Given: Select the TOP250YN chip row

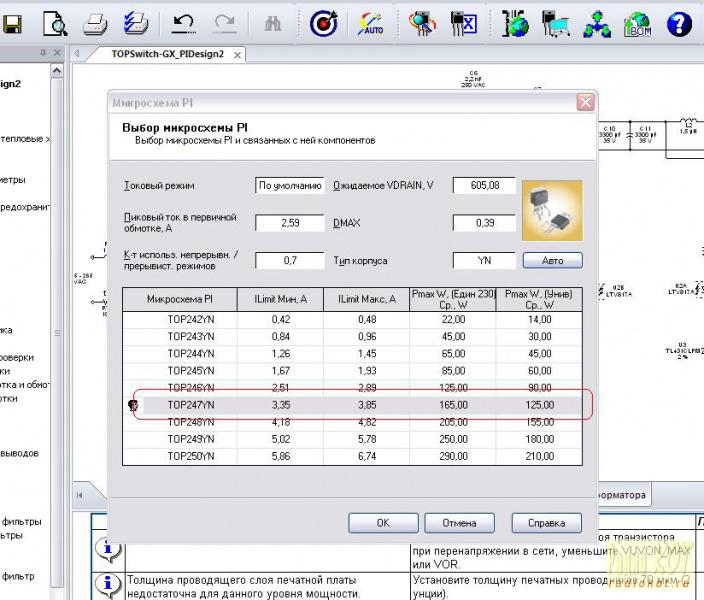Looking at the screenshot, I should click(x=190, y=456).
